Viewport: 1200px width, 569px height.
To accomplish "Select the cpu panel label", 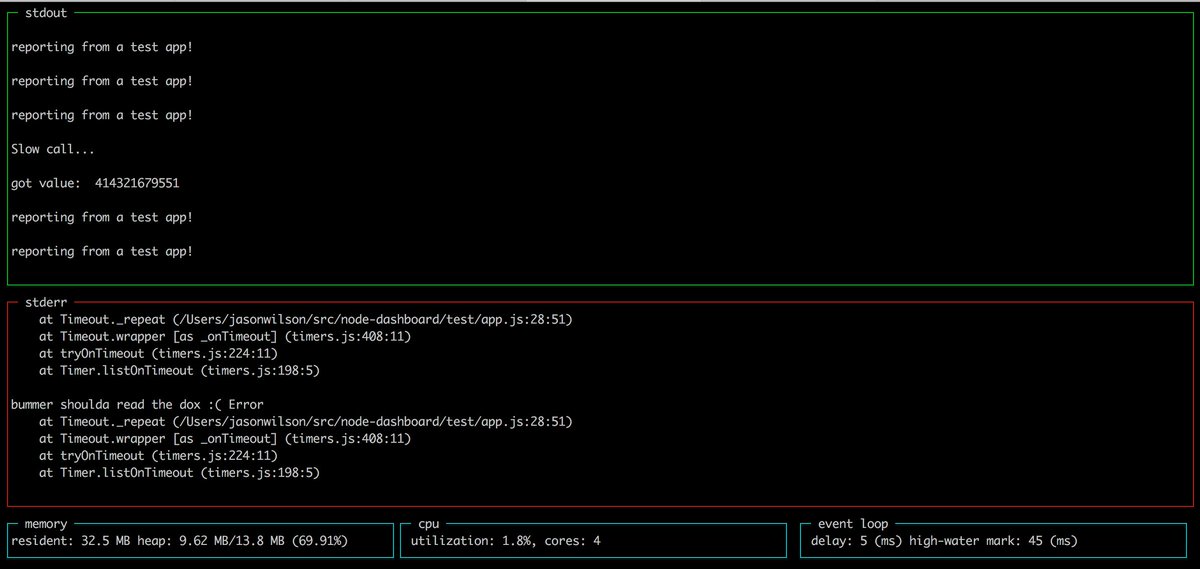I will point(429,523).
